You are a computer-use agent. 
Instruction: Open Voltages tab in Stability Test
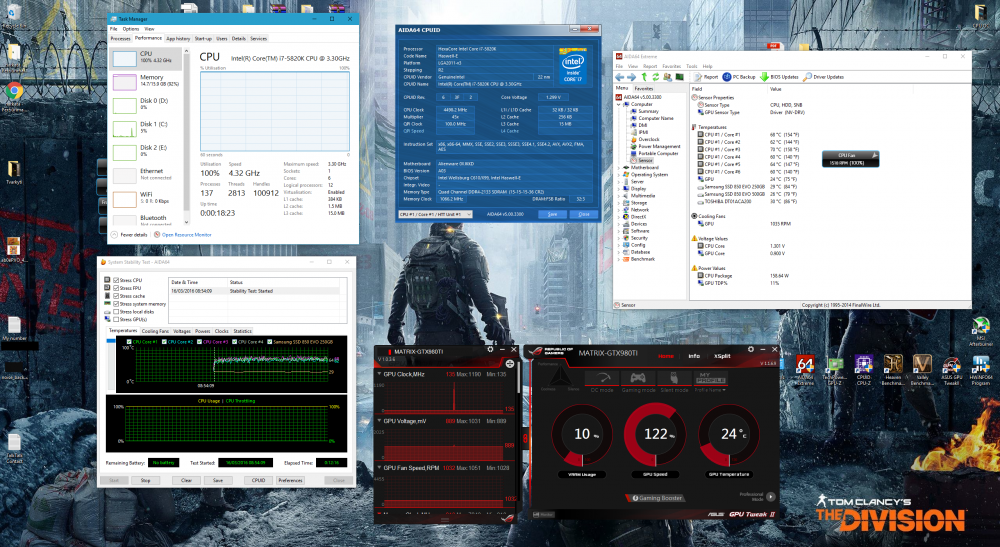pyautogui.click(x=182, y=332)
